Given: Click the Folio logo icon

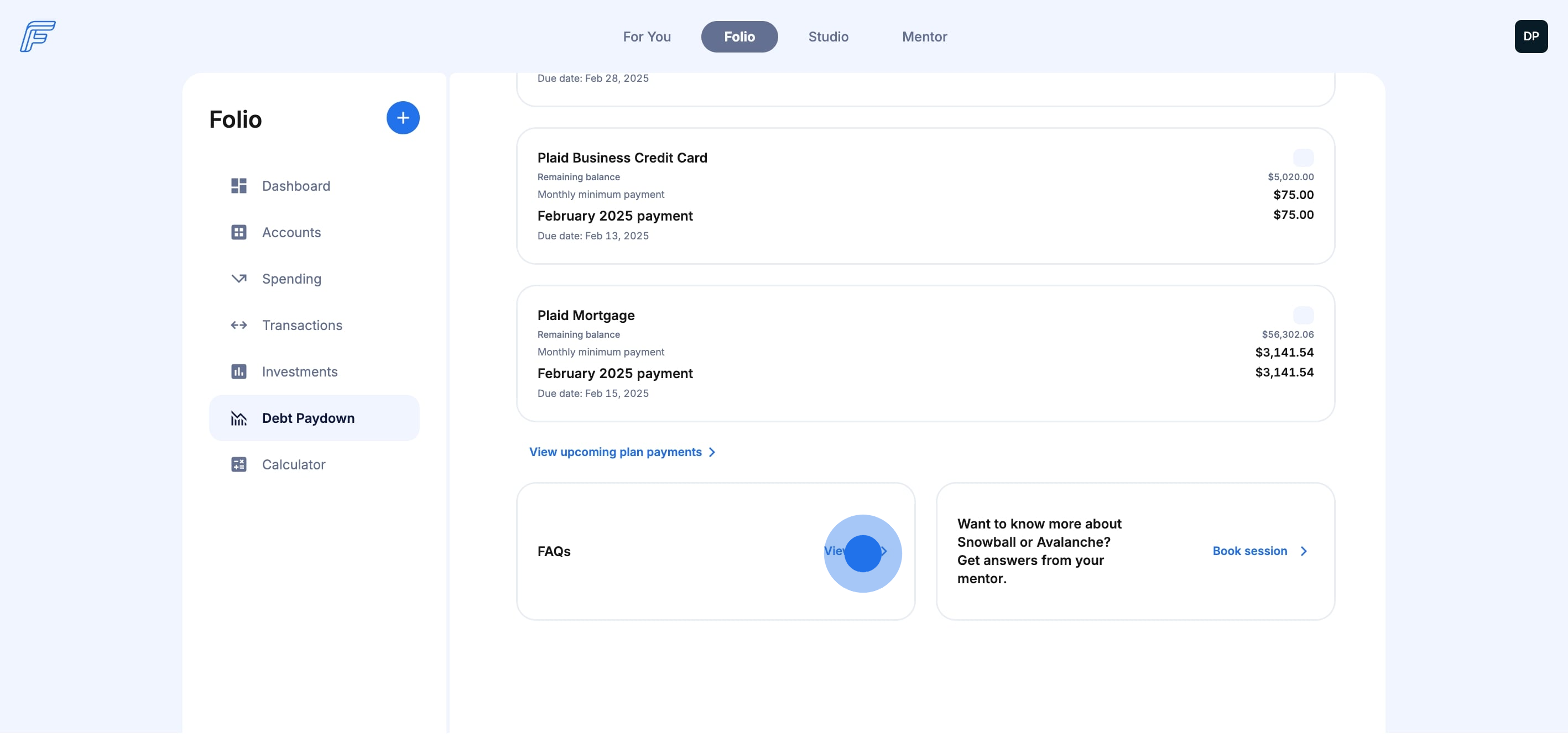Looking at the screenshot, I should coord(37,36).
